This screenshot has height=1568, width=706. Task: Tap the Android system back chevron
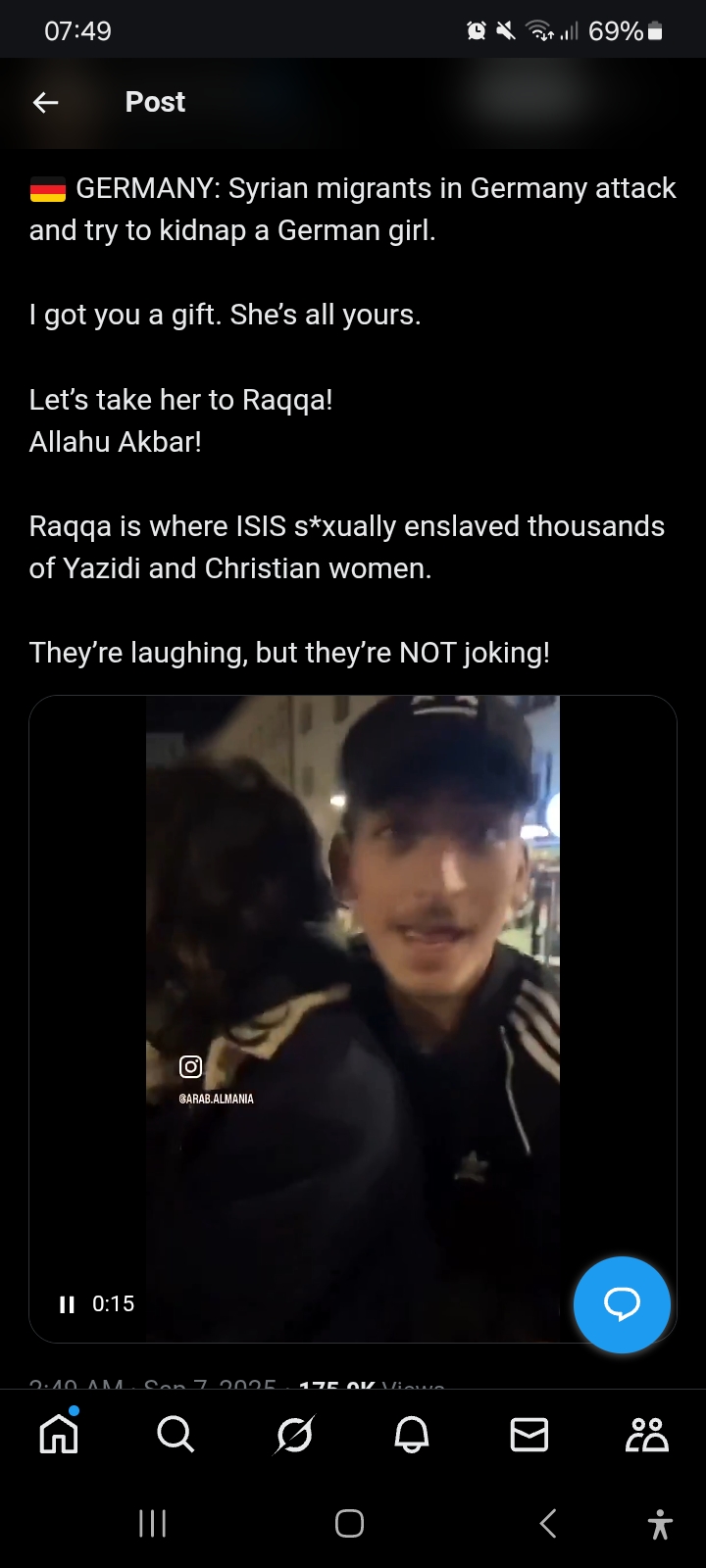pyautogui.click(x=549, y=1523)
